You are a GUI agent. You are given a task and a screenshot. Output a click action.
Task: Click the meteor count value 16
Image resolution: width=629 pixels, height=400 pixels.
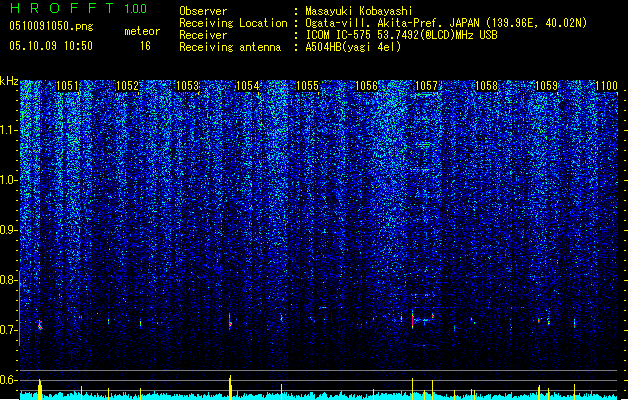coord(145,46)
